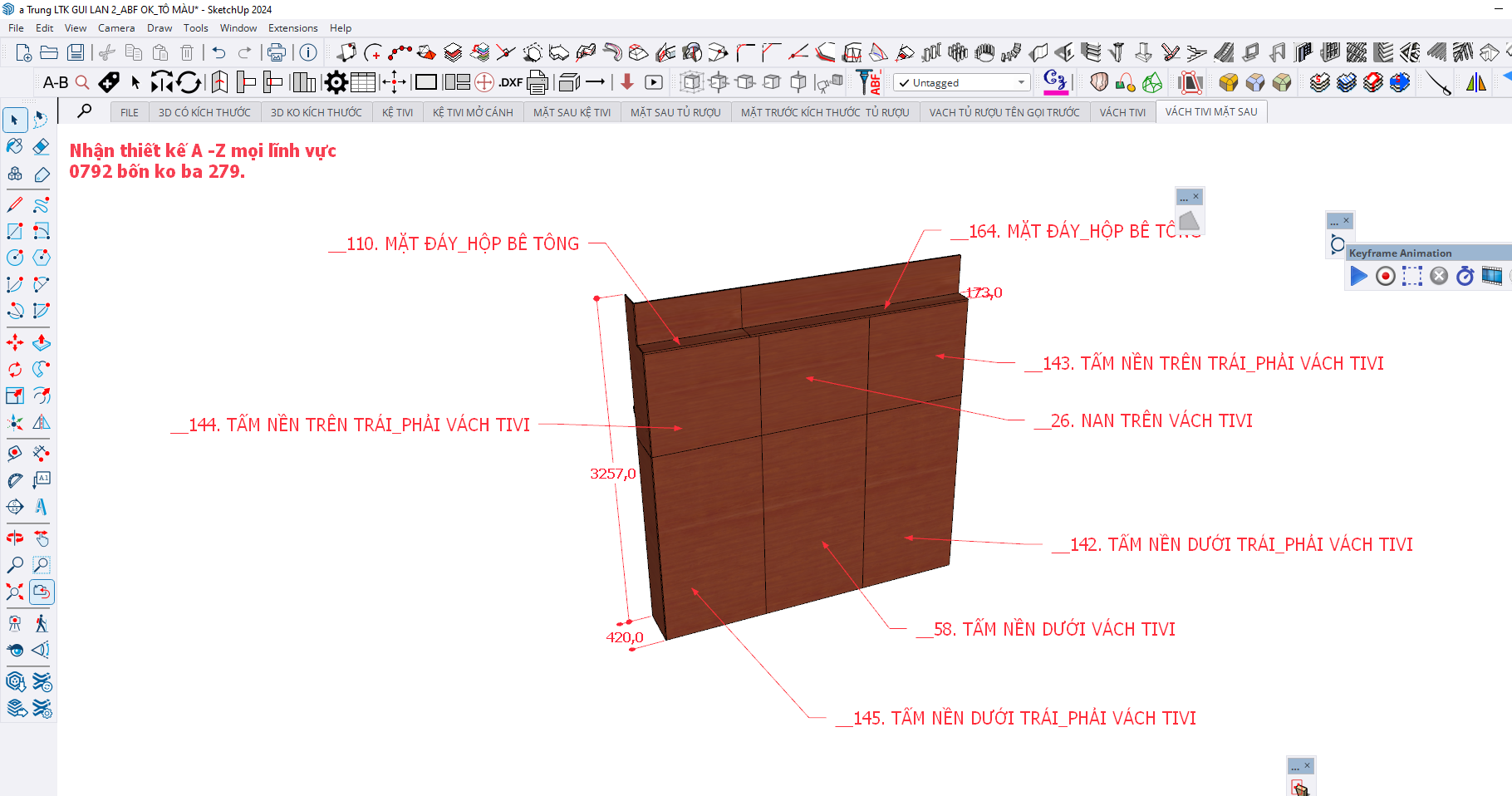Choose the Orbit tool
Screen dimensions: 1512x796
[15, 538]
